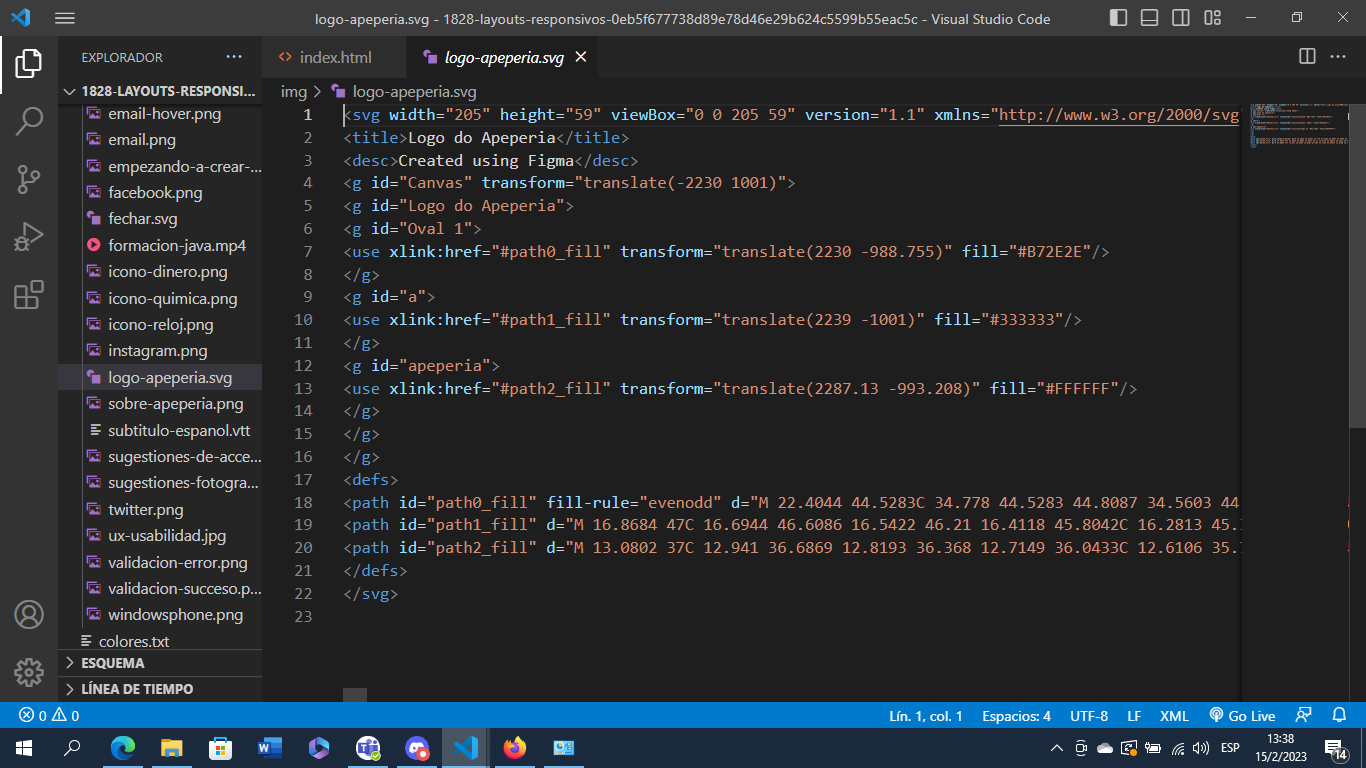Open colores.txt in the explorer
This screenshot has height=768, width=1366.
point(134,641)
